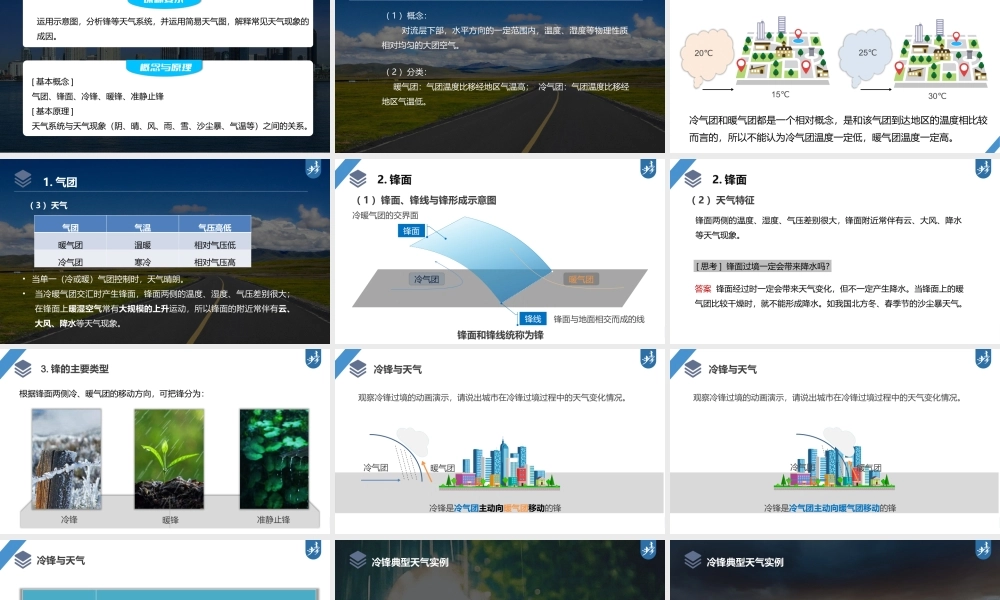Screen dimensions: 1000x600
Task: Select the 概念与原理 teal pill badge
Action: click(163, 66)
